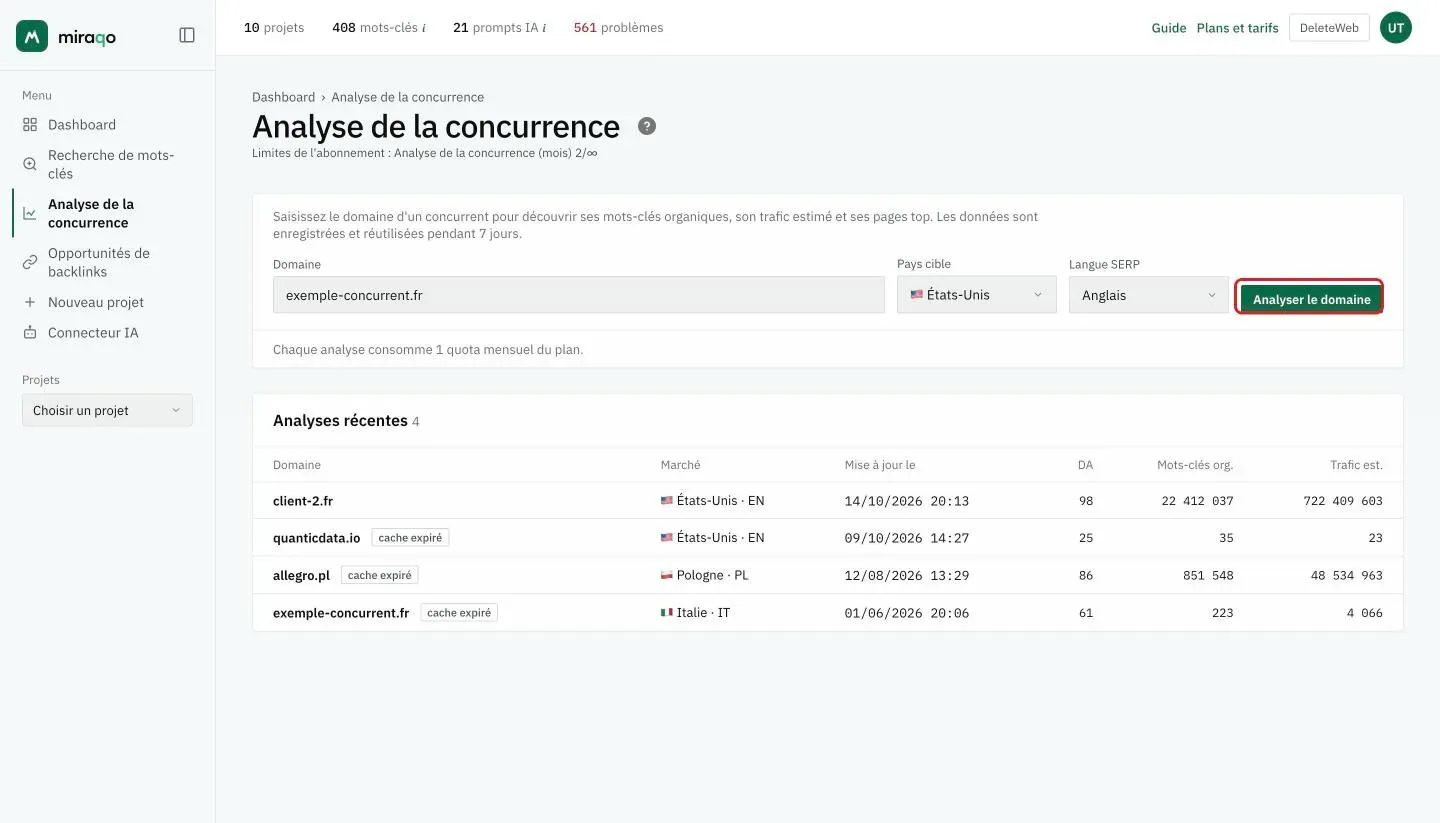Click the Mise à jour le header
This screenshot has width=1440, height=823.
point(880,465)
